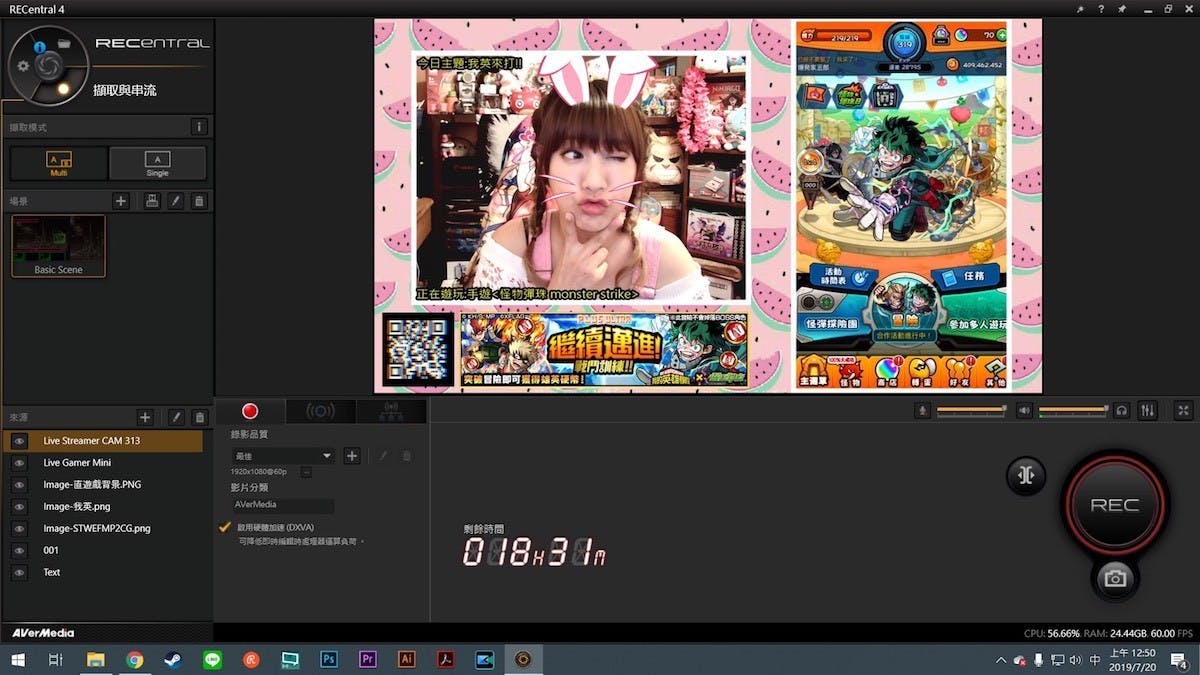This screenshot has height=675, width=1200.
Task: Select the Image-STWEFMP2CG.png source name
Action: point(97,529)
